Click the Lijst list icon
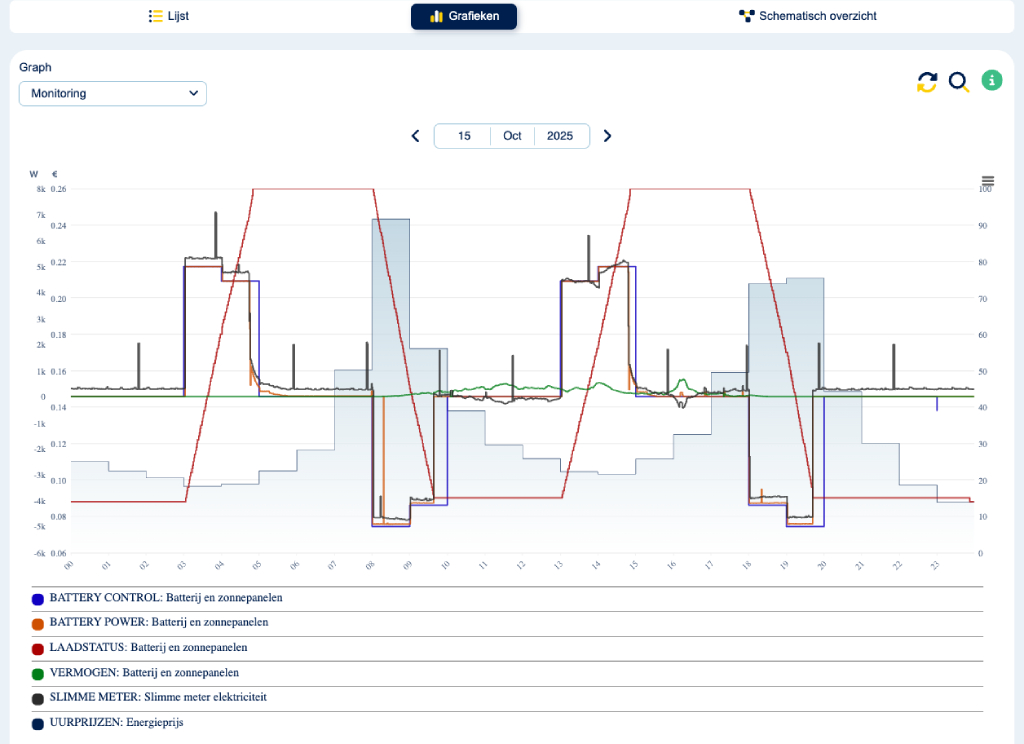Viewport: 1024px width, 744px height. click(x=154, y=16)
